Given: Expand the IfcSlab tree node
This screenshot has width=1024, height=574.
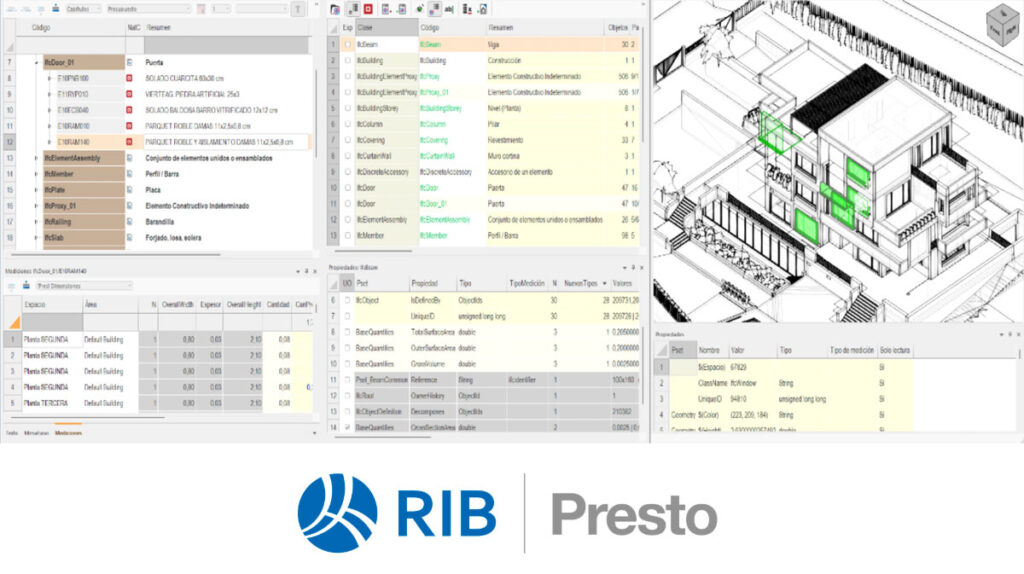Looking at the screenshot, I should click(x=37, y=238).
